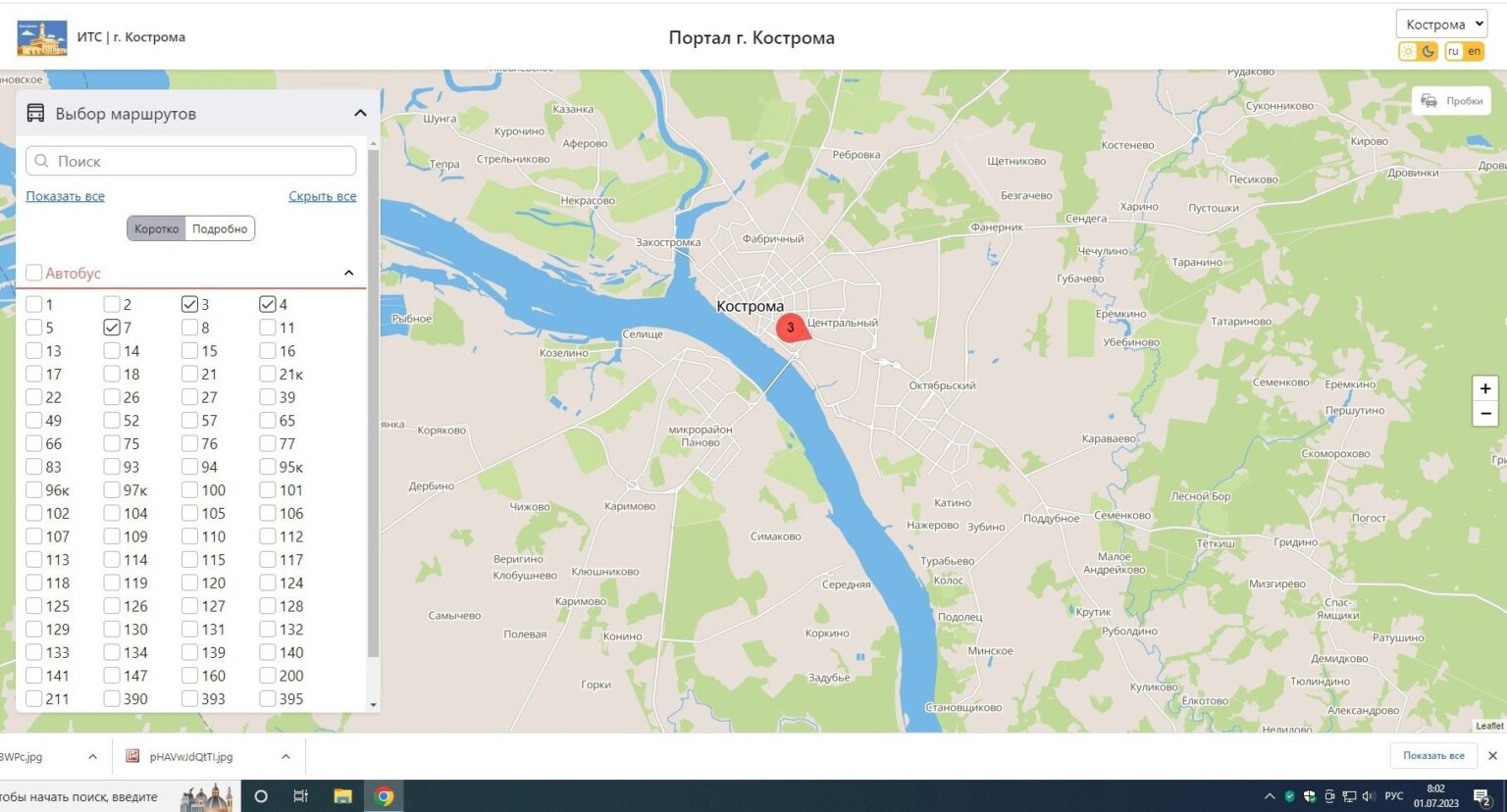Collapse the Автобус route list
Screen dimensions: 1507x812
(348, 273)
